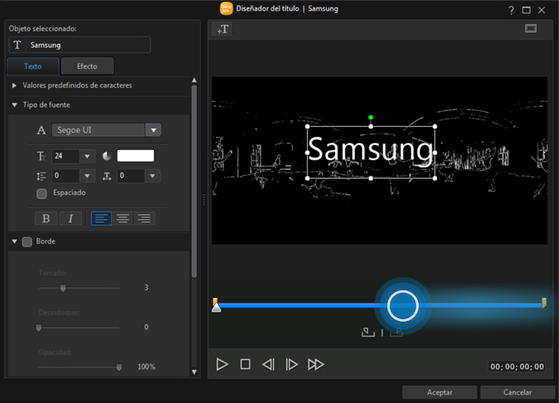Screen dimensions: 559x403
Task: Click the character spacing icon
Action: pos(107,176)
